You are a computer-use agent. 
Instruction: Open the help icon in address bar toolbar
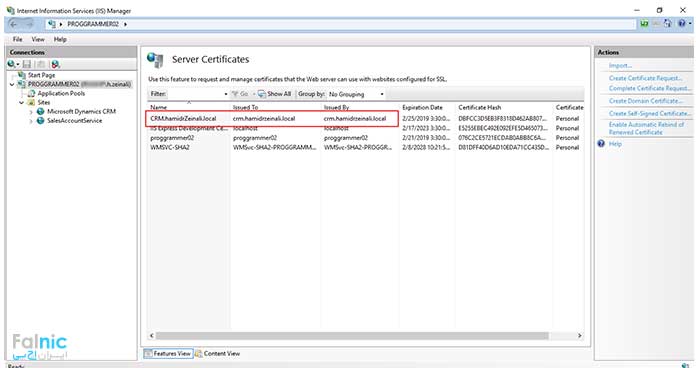[x=681, y=24]
